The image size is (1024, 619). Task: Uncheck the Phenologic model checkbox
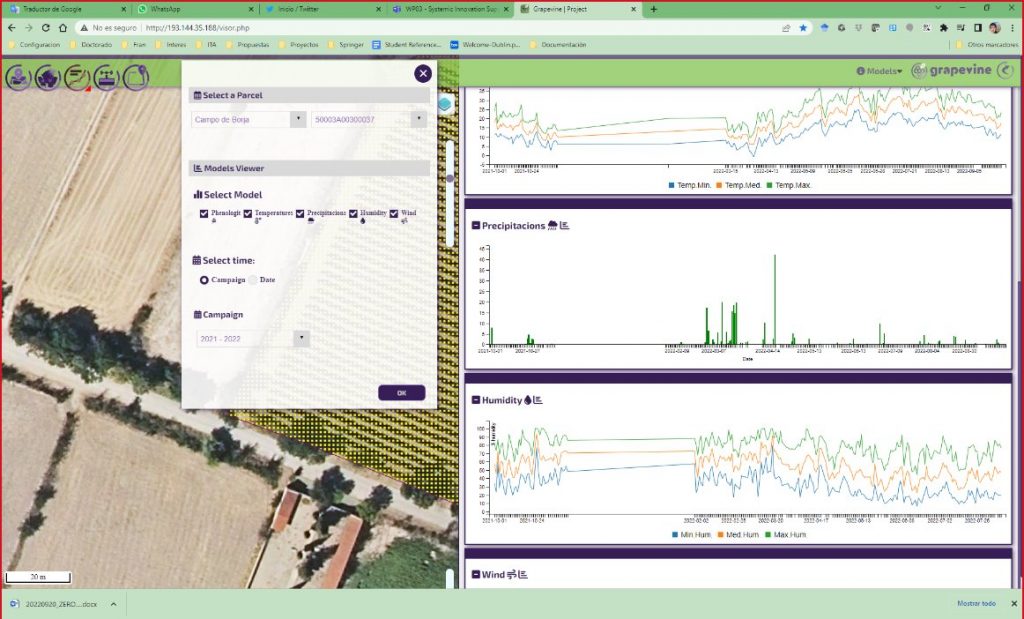204,213
